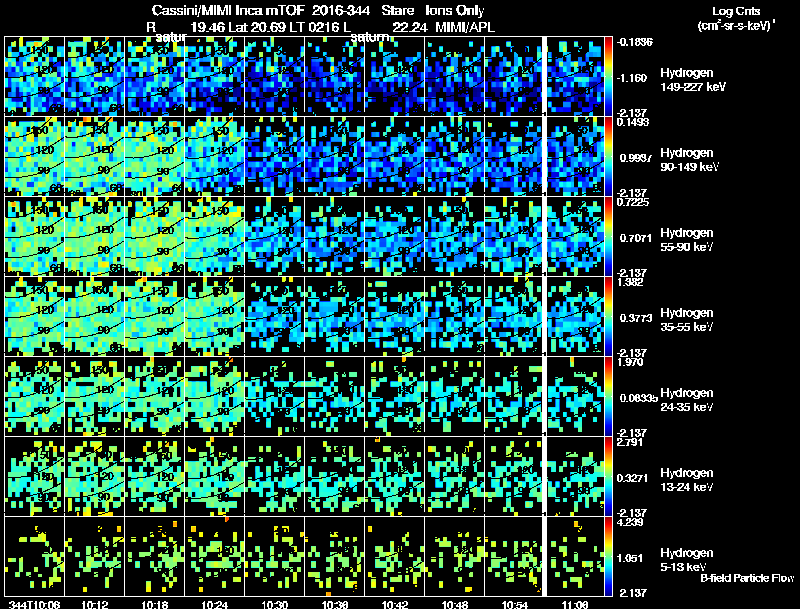This screenshot has height=609, width=800.
Task: Click the last time label on the axis
Action: pos(575,604)
